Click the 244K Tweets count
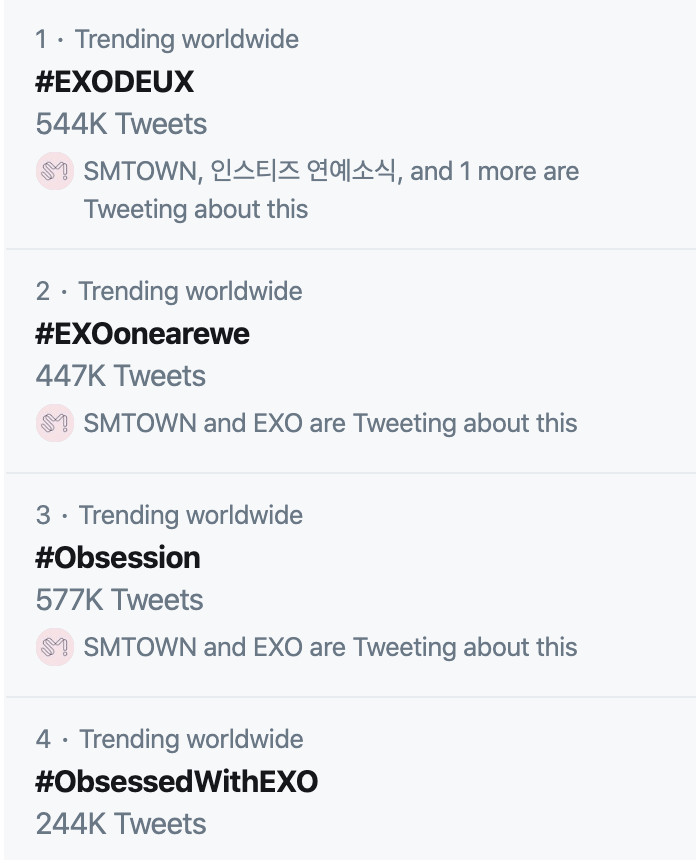696x860 pixels. click(121, 824)
